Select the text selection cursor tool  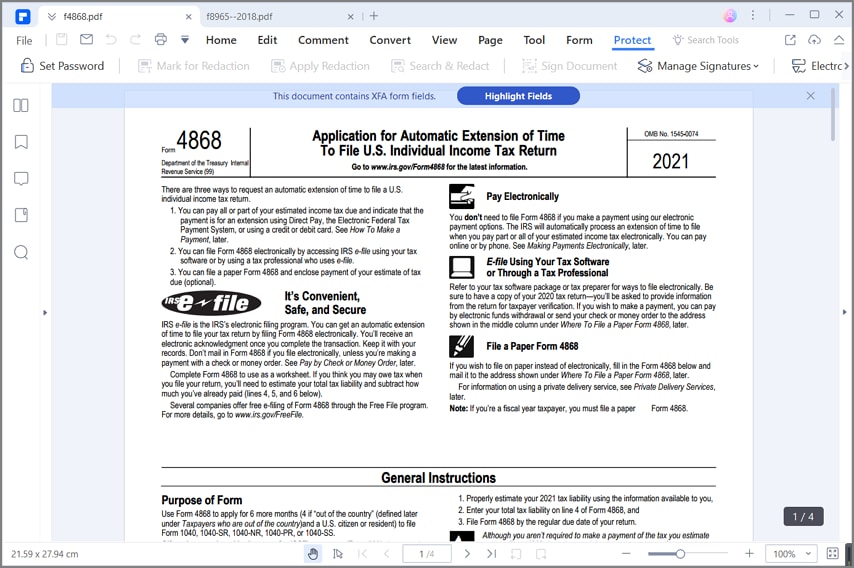pyautogui.click(x=338, y=554)
